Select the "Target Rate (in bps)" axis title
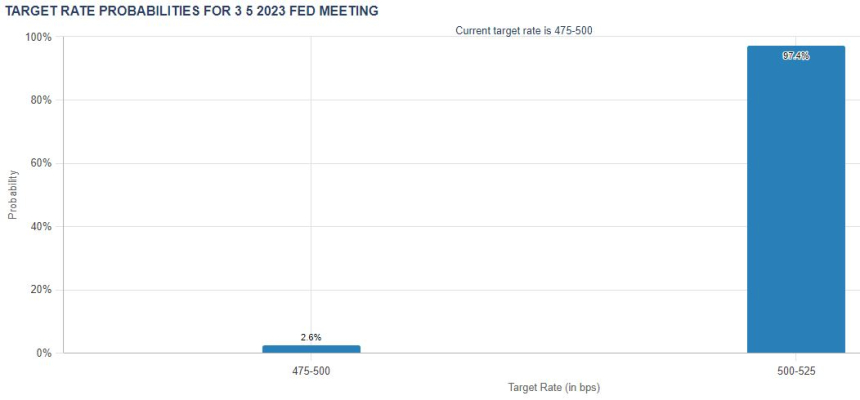Viewport: 860px width, 400px height. pyautogui.click(x=553, y=387)
